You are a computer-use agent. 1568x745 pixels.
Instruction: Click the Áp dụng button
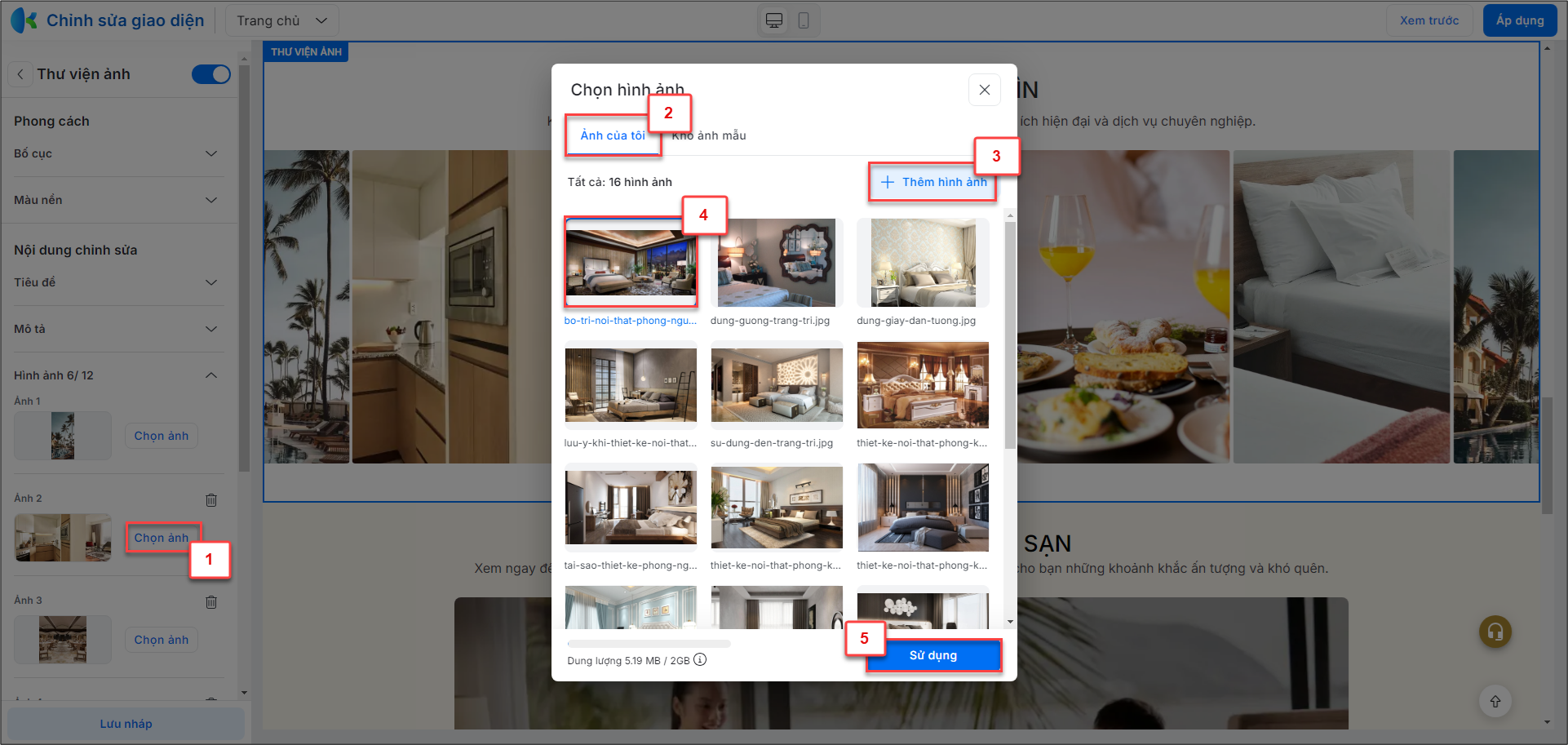coord(1520,20)
